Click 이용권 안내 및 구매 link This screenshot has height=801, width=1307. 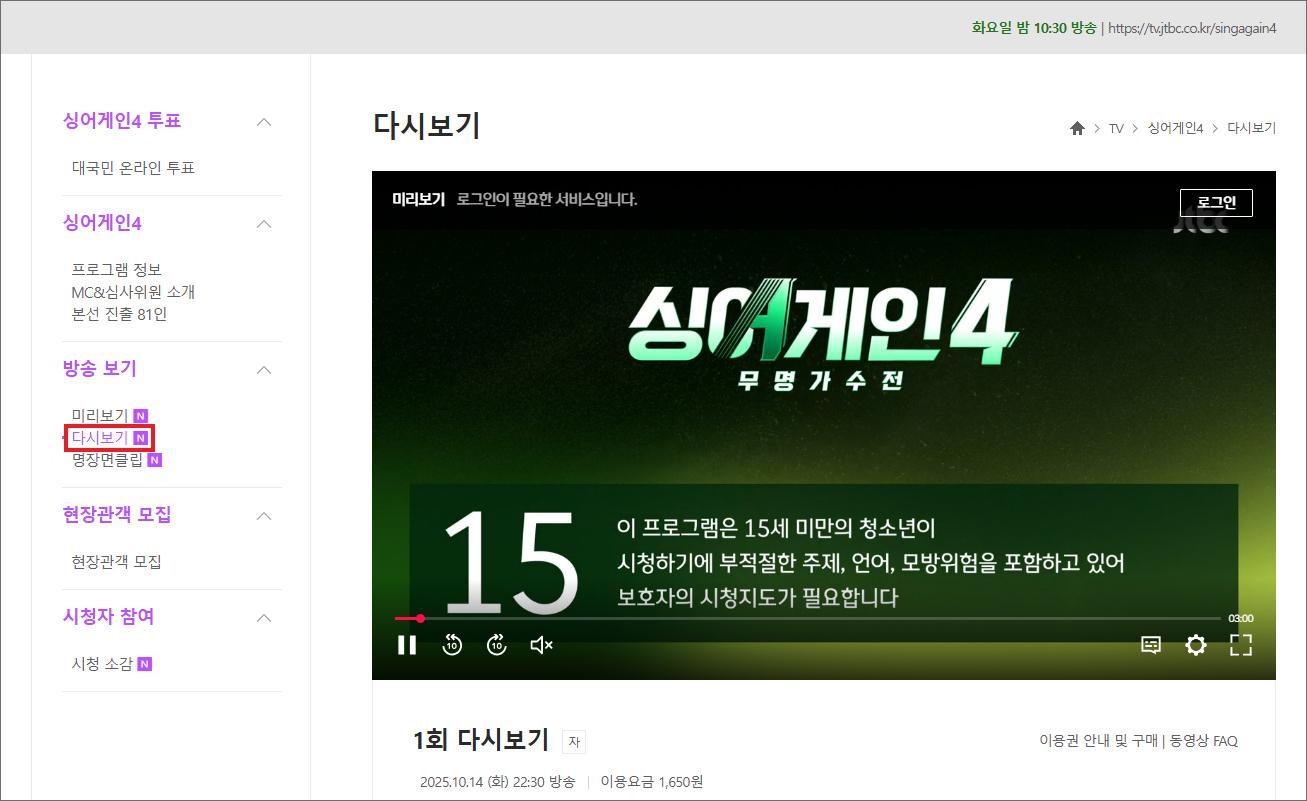(x=1098, y=741)
